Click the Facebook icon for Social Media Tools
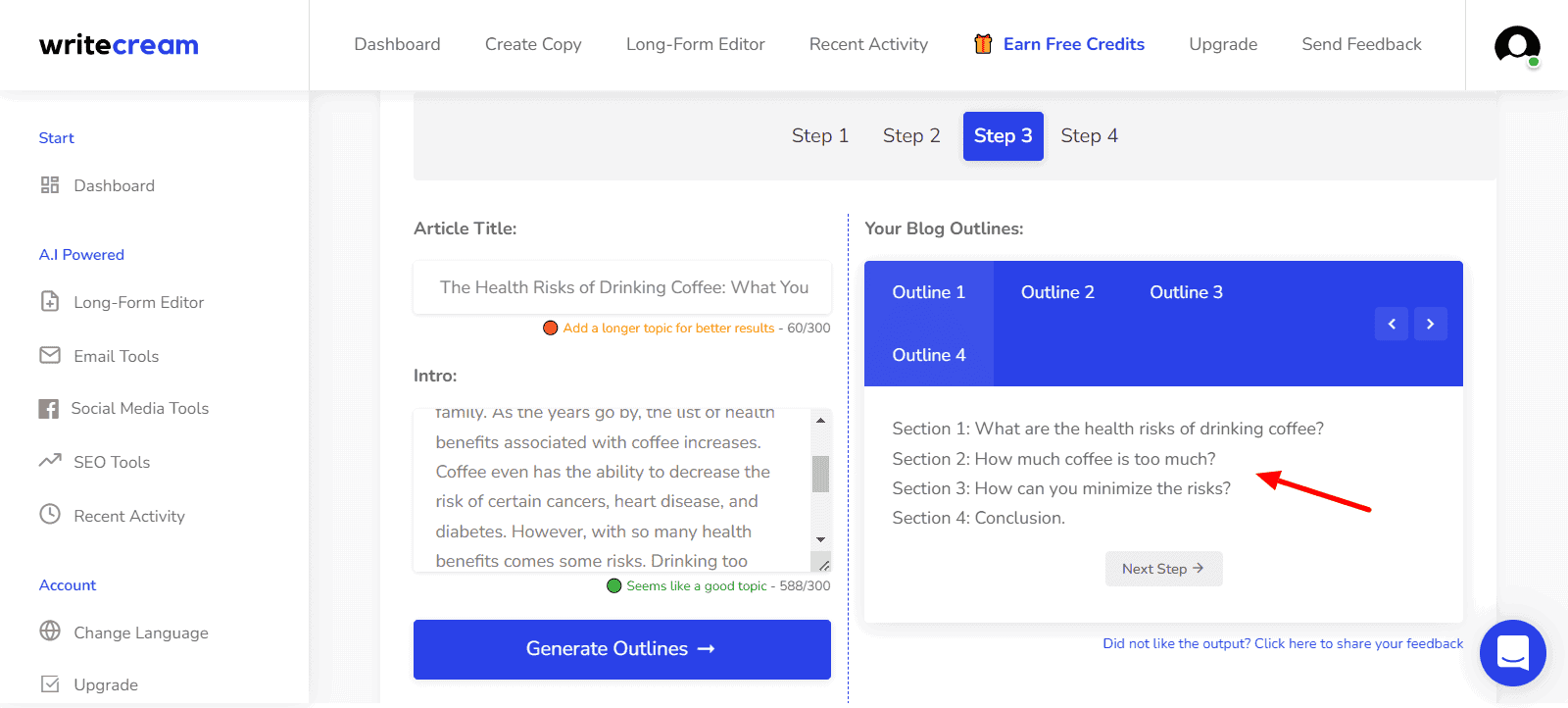 [x=49, y=409]
